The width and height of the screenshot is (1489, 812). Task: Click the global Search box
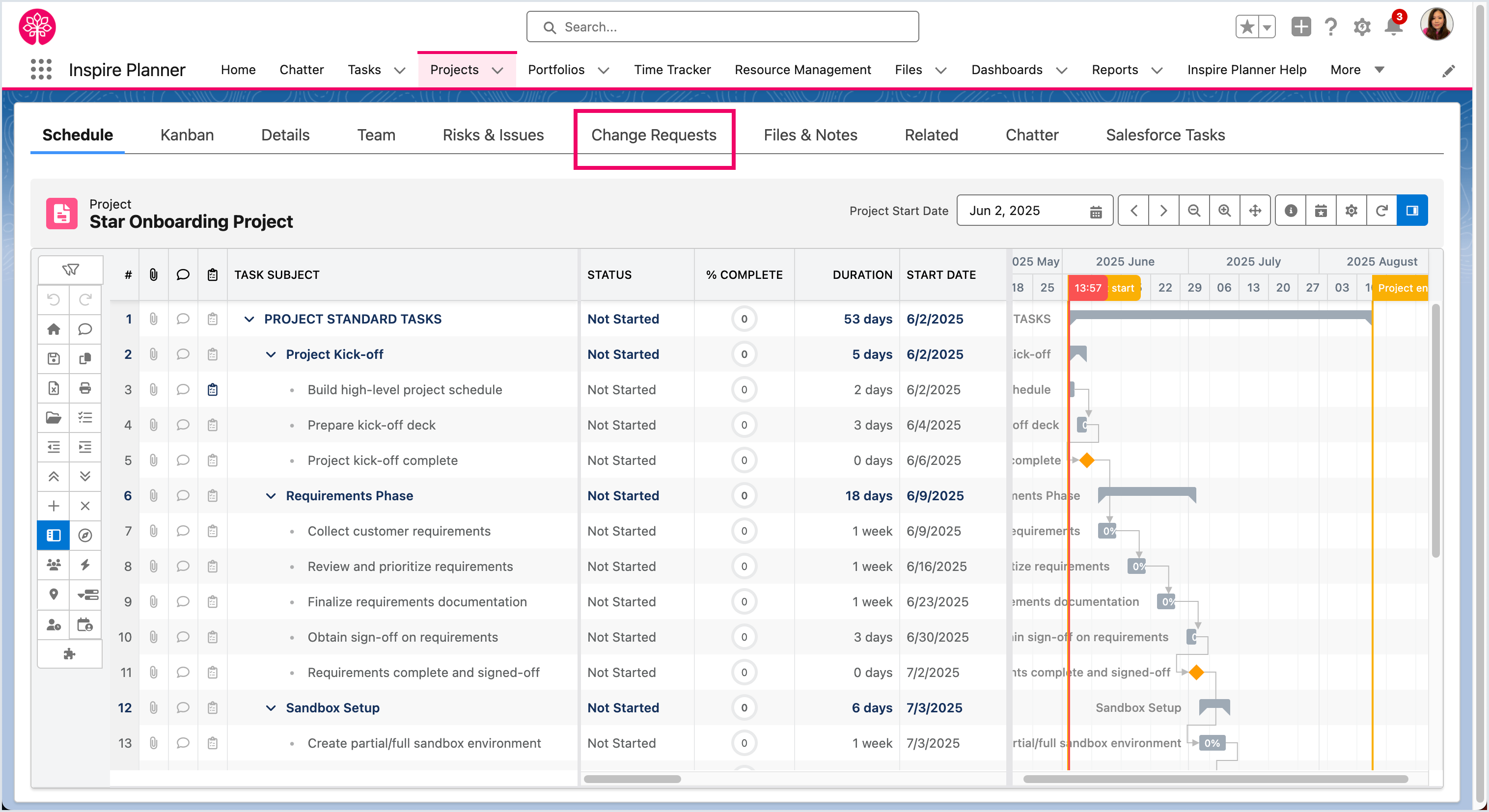pos(722,27)
